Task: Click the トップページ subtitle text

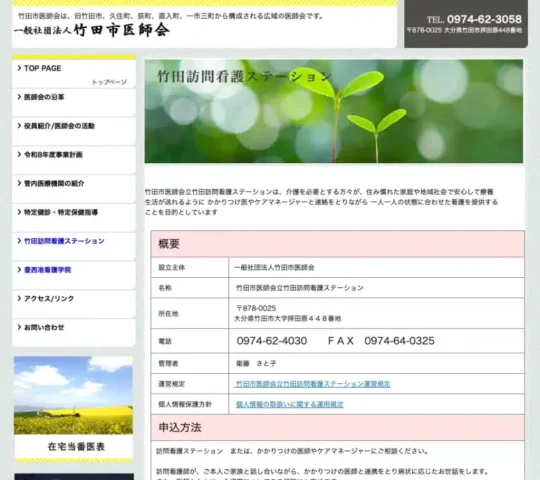Action: (109, 82)
